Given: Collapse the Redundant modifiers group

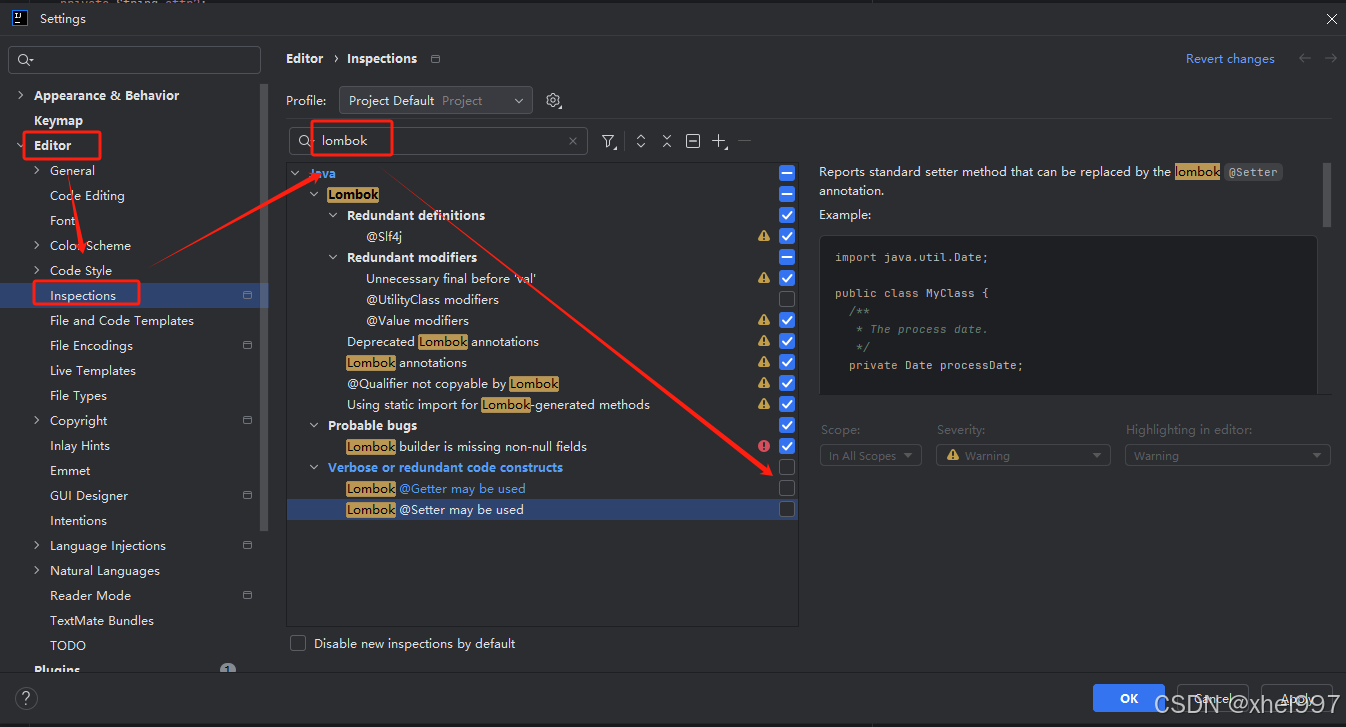Looking at the screenshot, I should [334, 257].
